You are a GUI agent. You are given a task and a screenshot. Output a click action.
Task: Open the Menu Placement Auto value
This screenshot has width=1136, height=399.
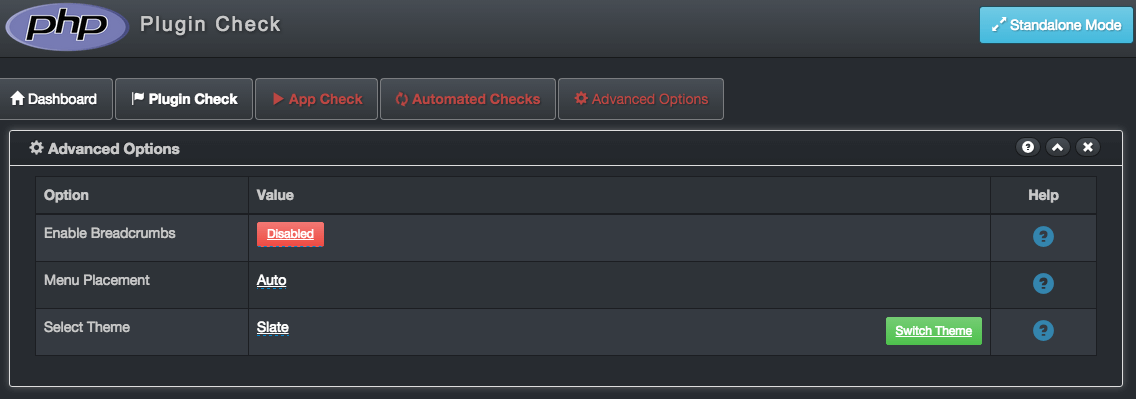coord(272,280)
